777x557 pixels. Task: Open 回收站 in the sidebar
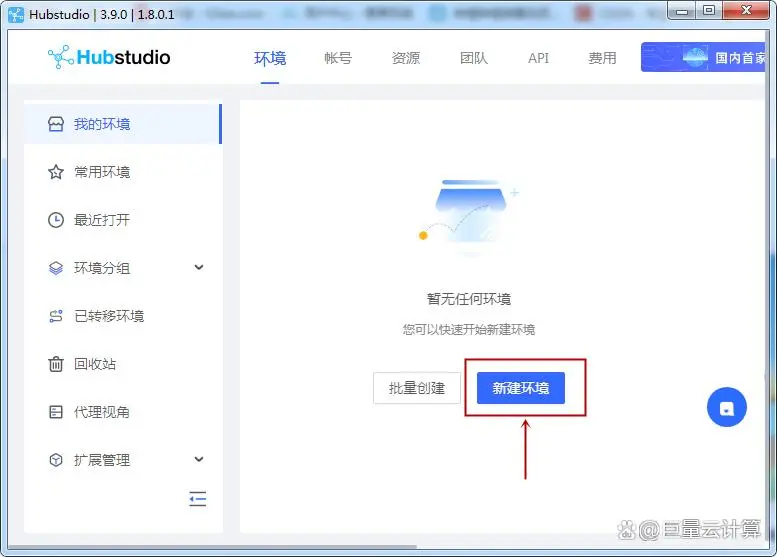pyautogui.click(x=122, y=364)
